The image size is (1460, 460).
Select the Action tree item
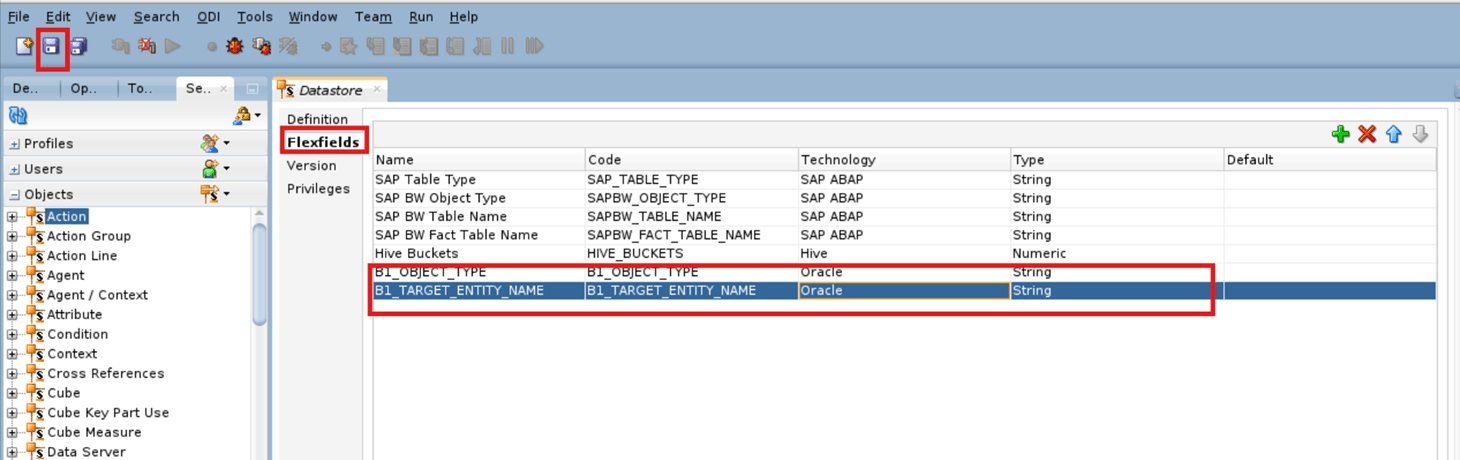pos(67,216)
